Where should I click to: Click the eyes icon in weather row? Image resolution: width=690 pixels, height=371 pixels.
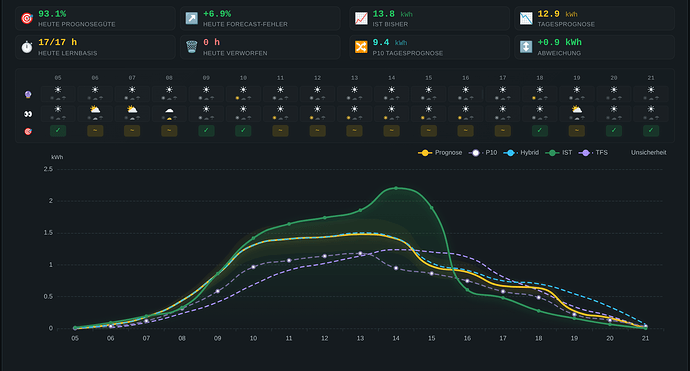pos(28,114)
